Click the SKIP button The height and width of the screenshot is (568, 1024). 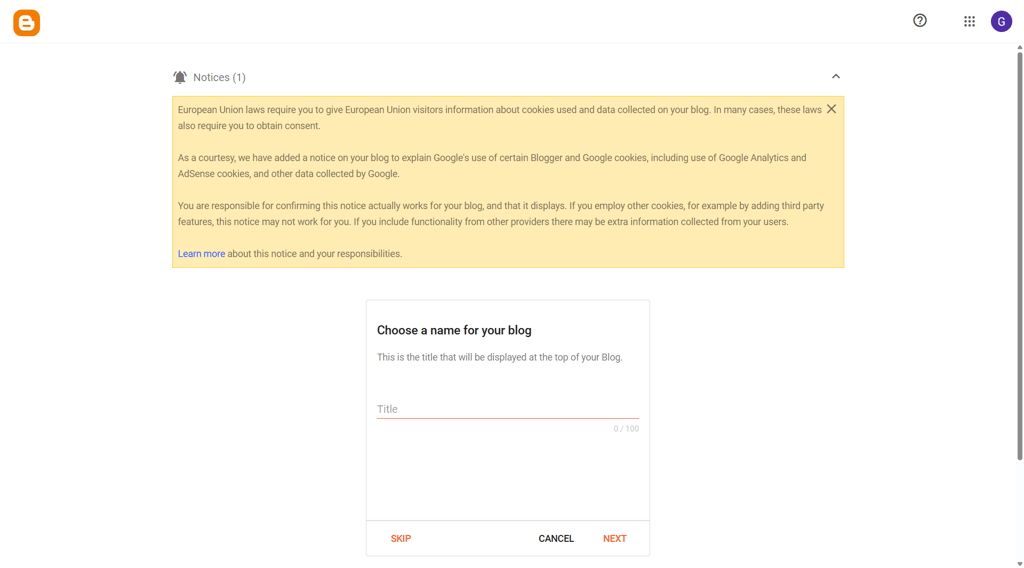click(x=401, y=539)
